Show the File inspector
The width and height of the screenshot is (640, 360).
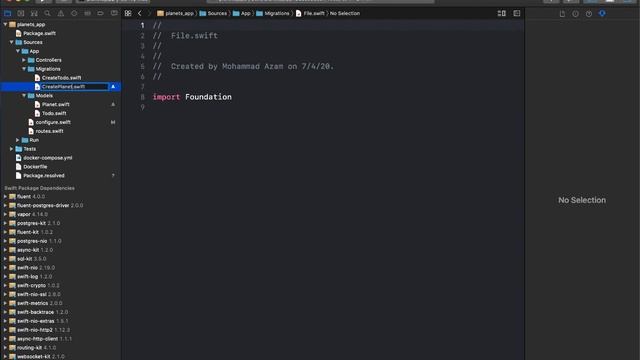pos(562,14)
